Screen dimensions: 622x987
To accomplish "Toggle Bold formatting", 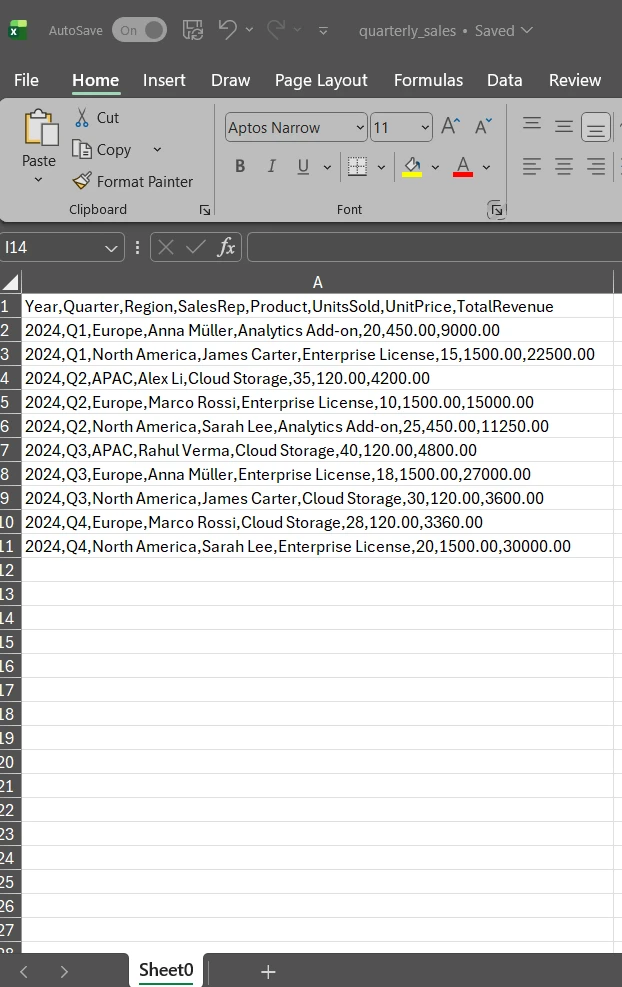I will [240, 166].
